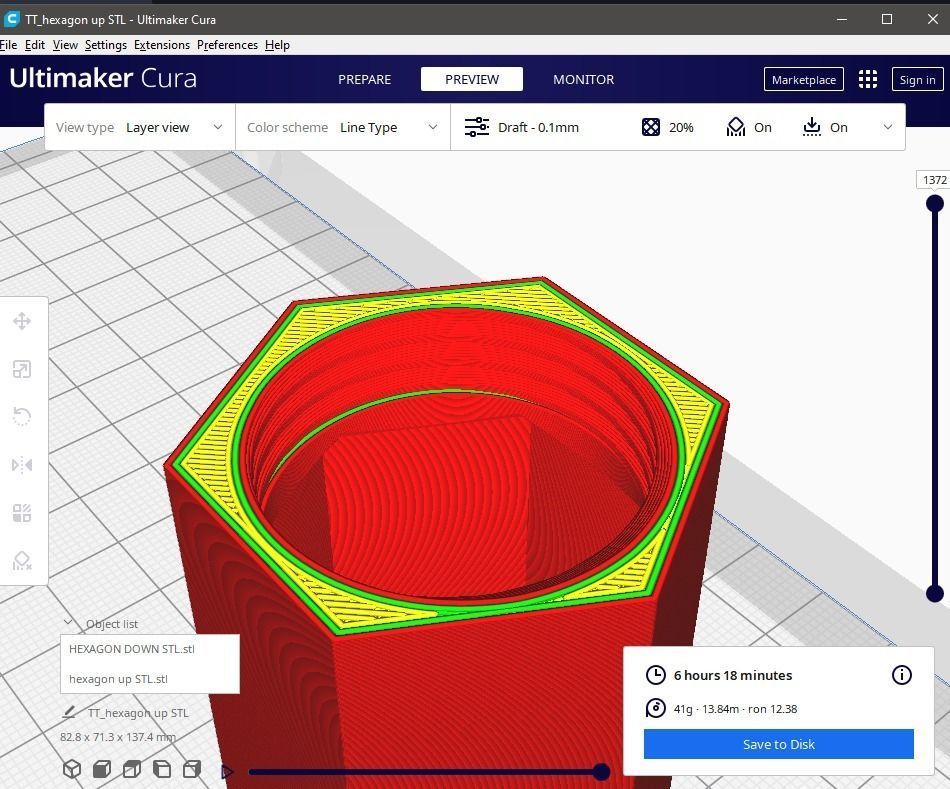Collapse the Object list
The width and height of the screenshot is (950, 789).
[x=68, y=622]
